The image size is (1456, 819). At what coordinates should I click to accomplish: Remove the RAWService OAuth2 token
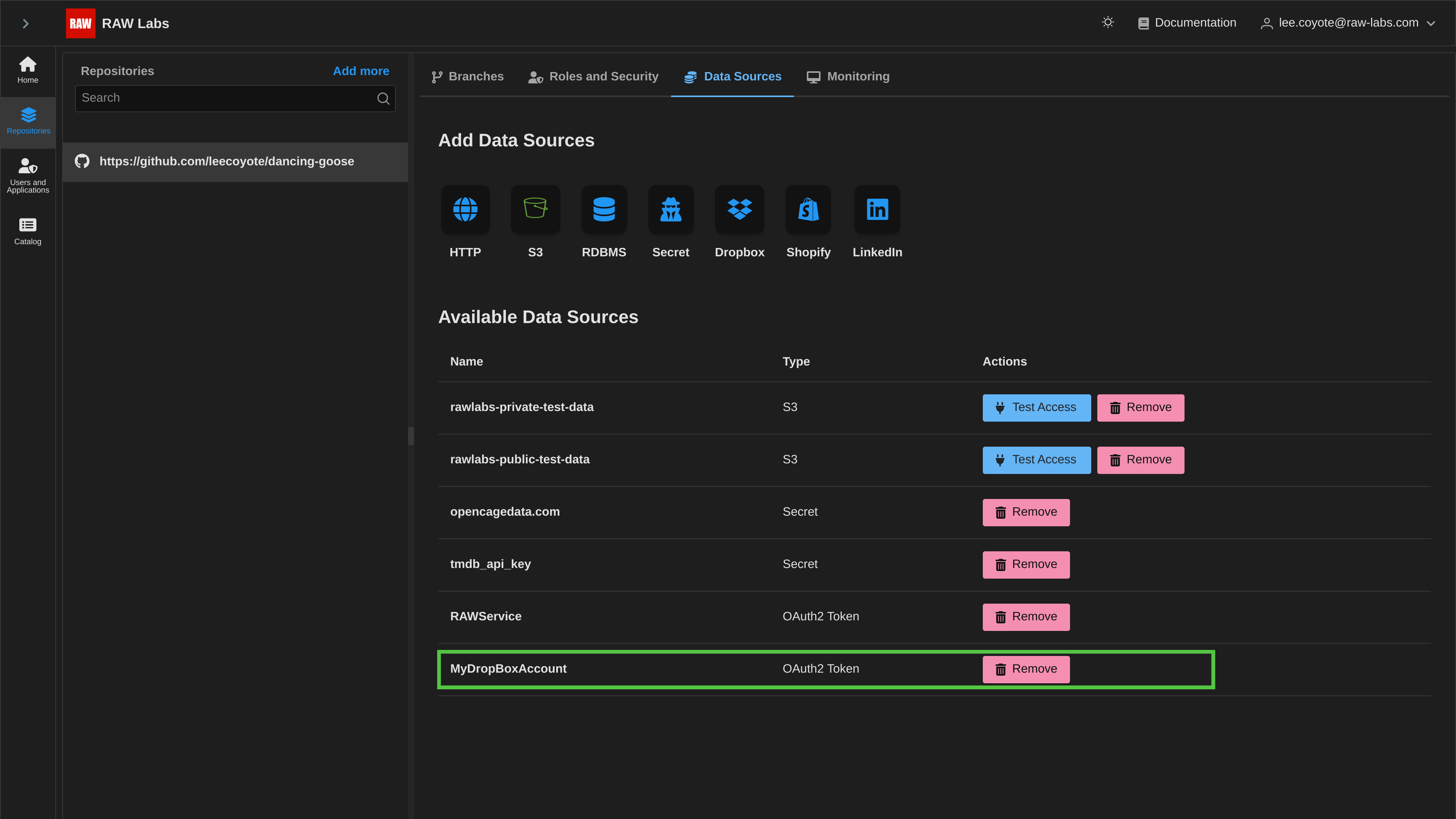1026,617
